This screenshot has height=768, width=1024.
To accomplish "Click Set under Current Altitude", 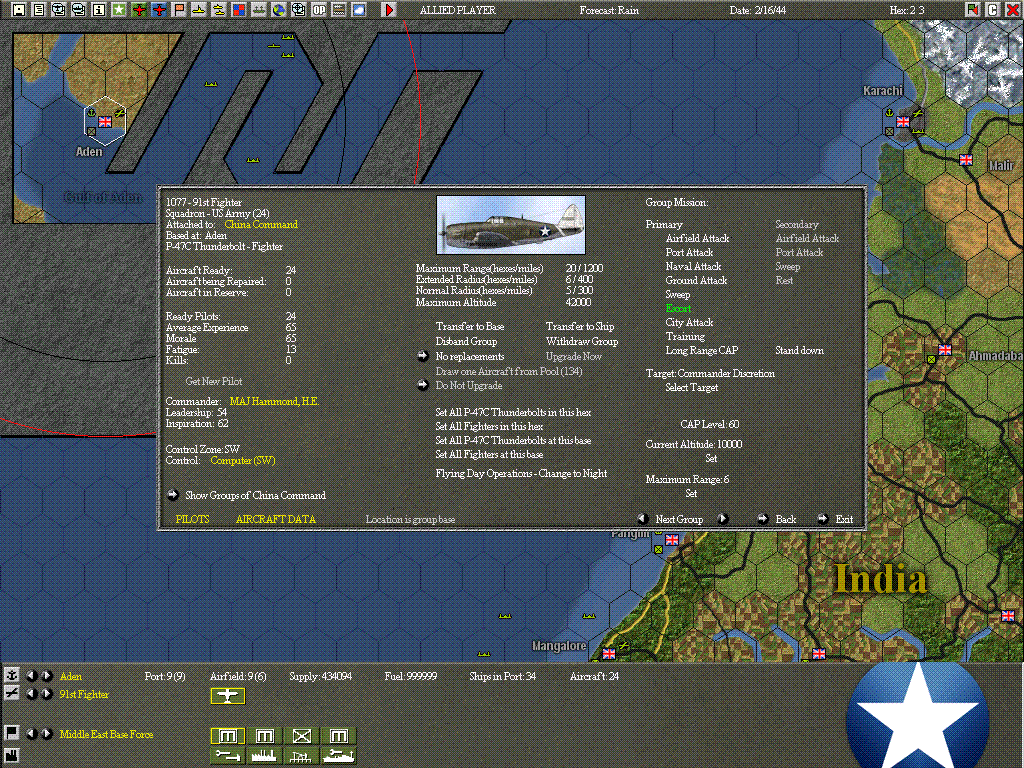I will click(711, 458).
